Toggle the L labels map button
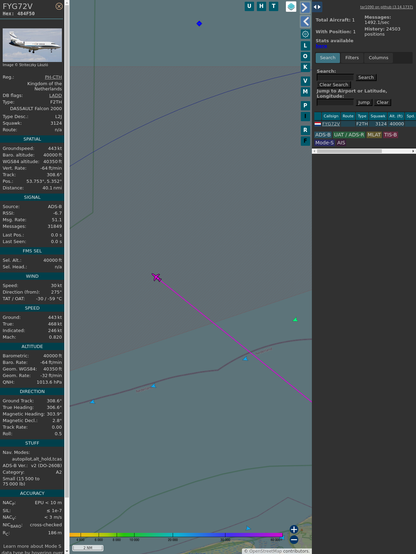The height and width of the screenshot is (554, 416). click(305, 46)
